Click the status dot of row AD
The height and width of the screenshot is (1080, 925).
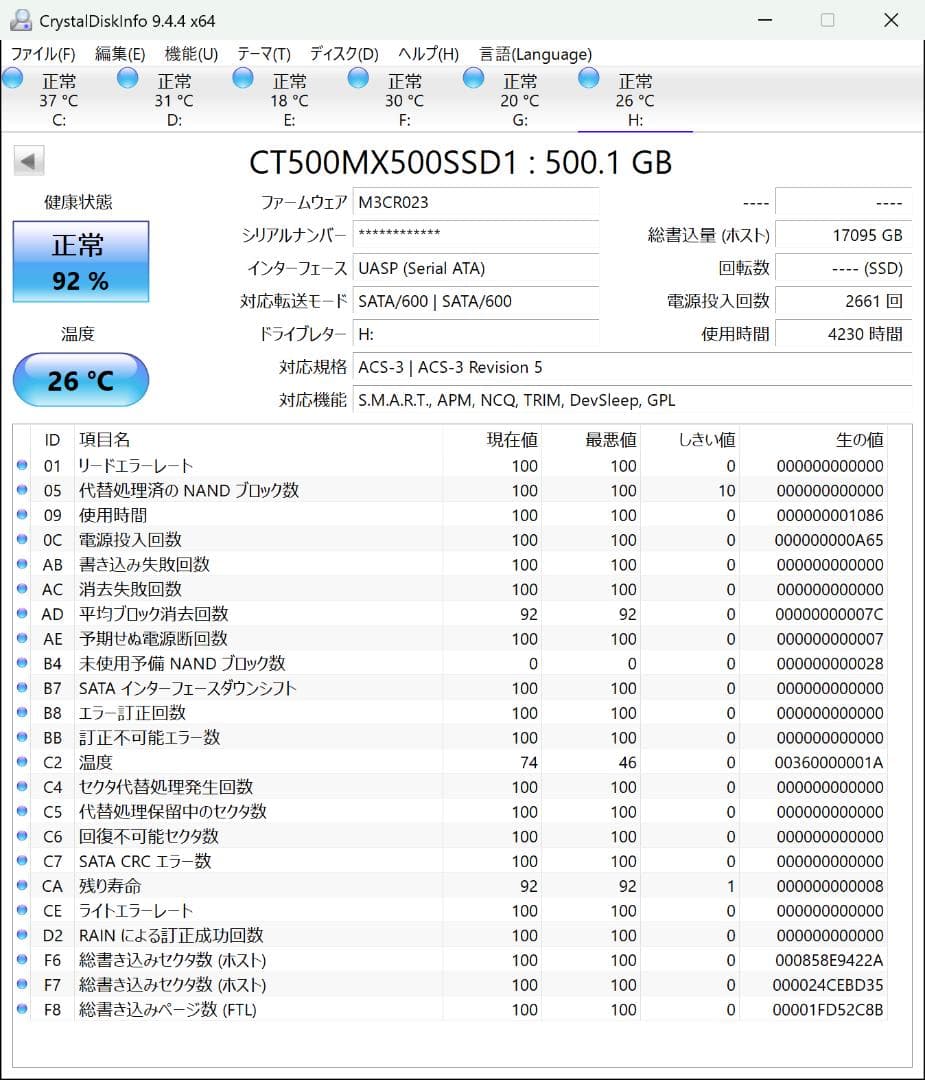[x=22, y=613]
